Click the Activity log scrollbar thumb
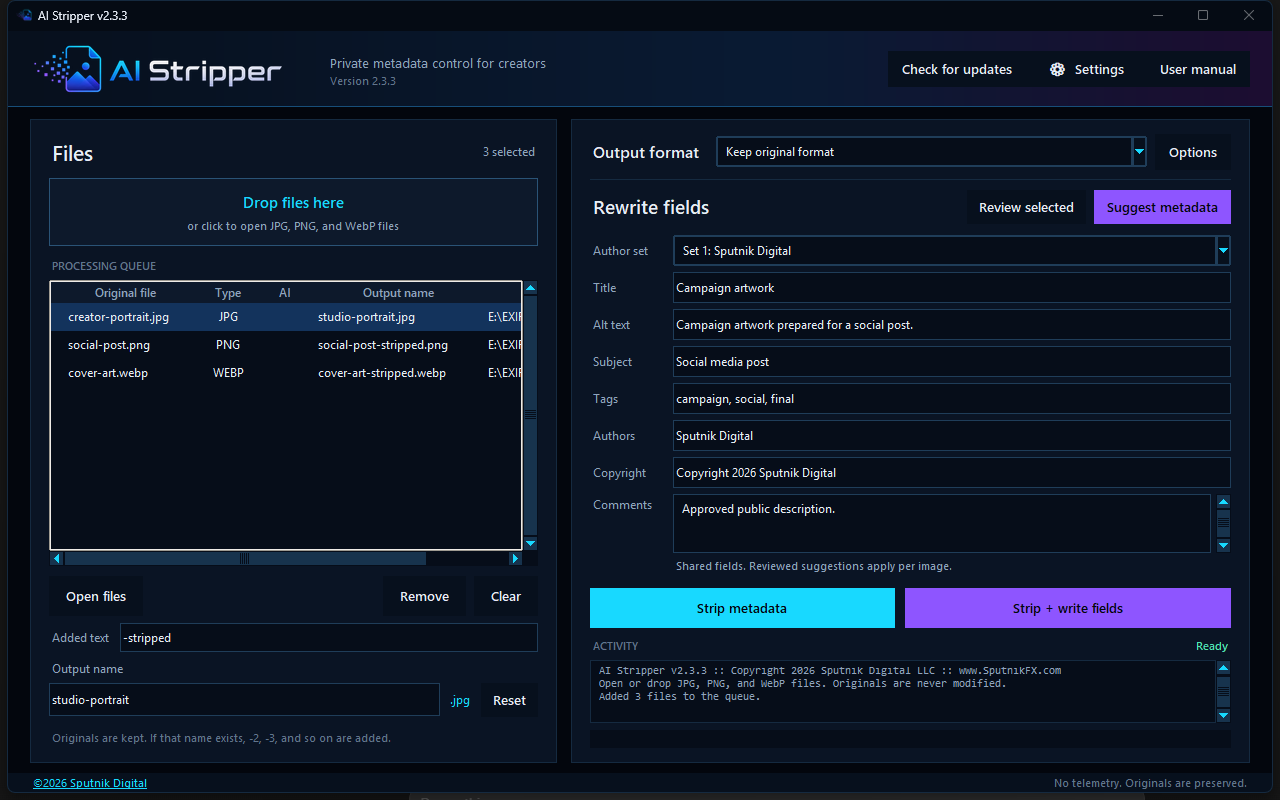This screenshot has height=800, width=1280. pyautogui.click(x=1223, y=691)
